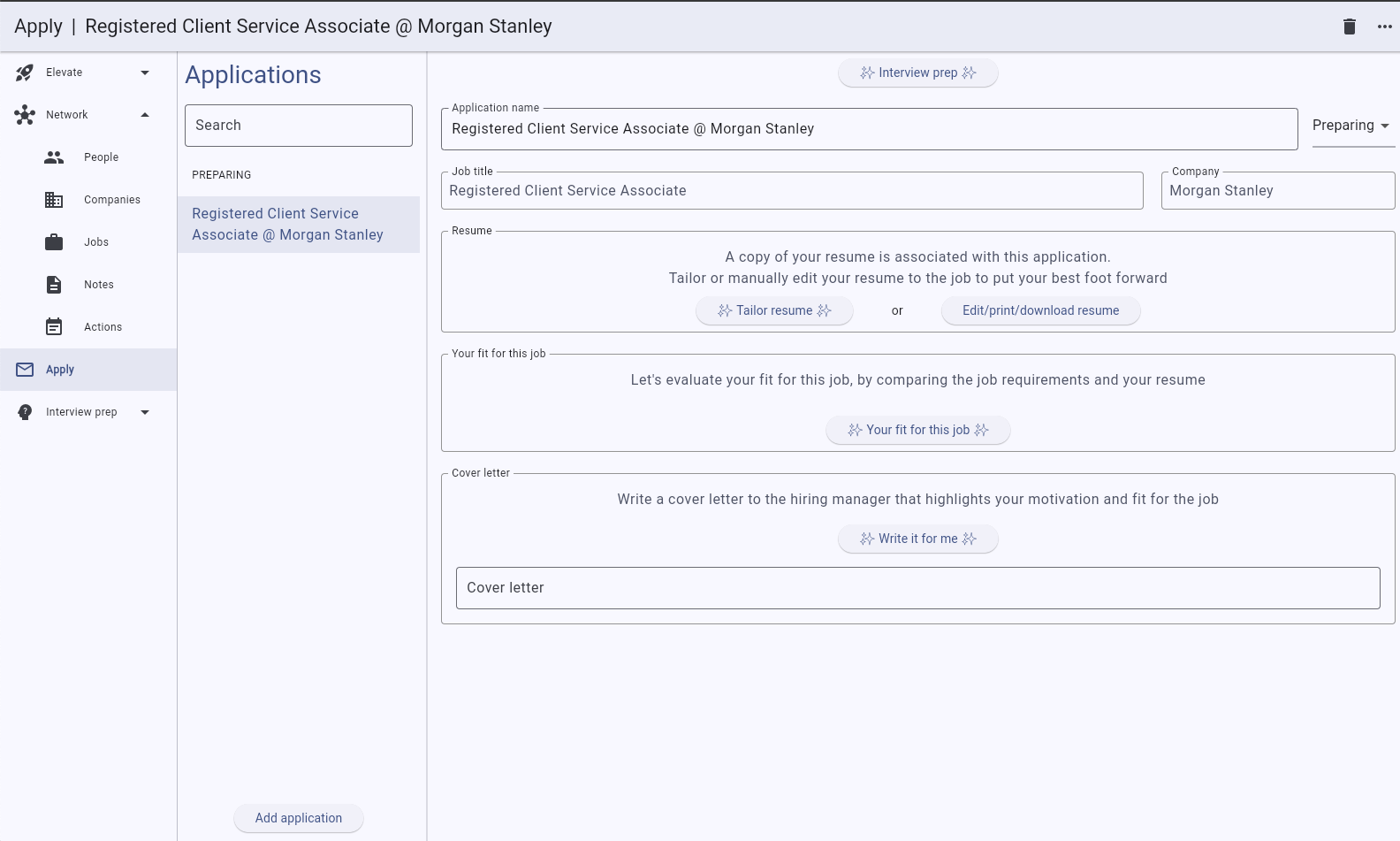
Task: Click the trash delete icon
Action: tap(1349, 27)
